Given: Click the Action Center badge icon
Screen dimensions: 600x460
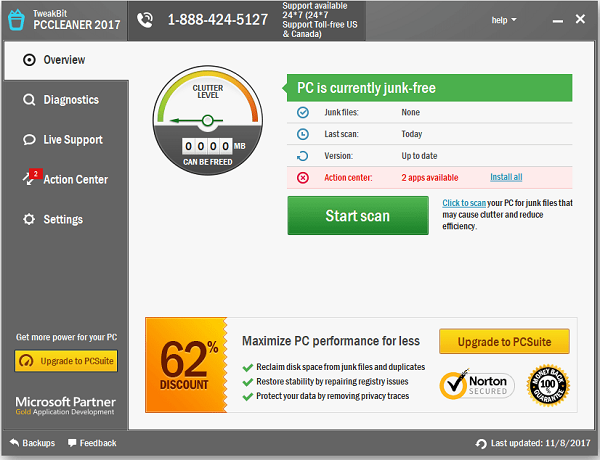Looking at the screenshot, I should [x=31, y=177].
